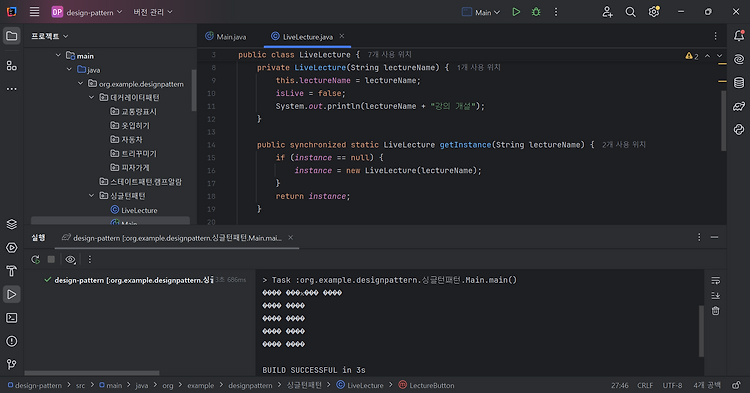Open the 버전 관리 version control menu
Screen dimensions: 750x393
coord(153,12)
